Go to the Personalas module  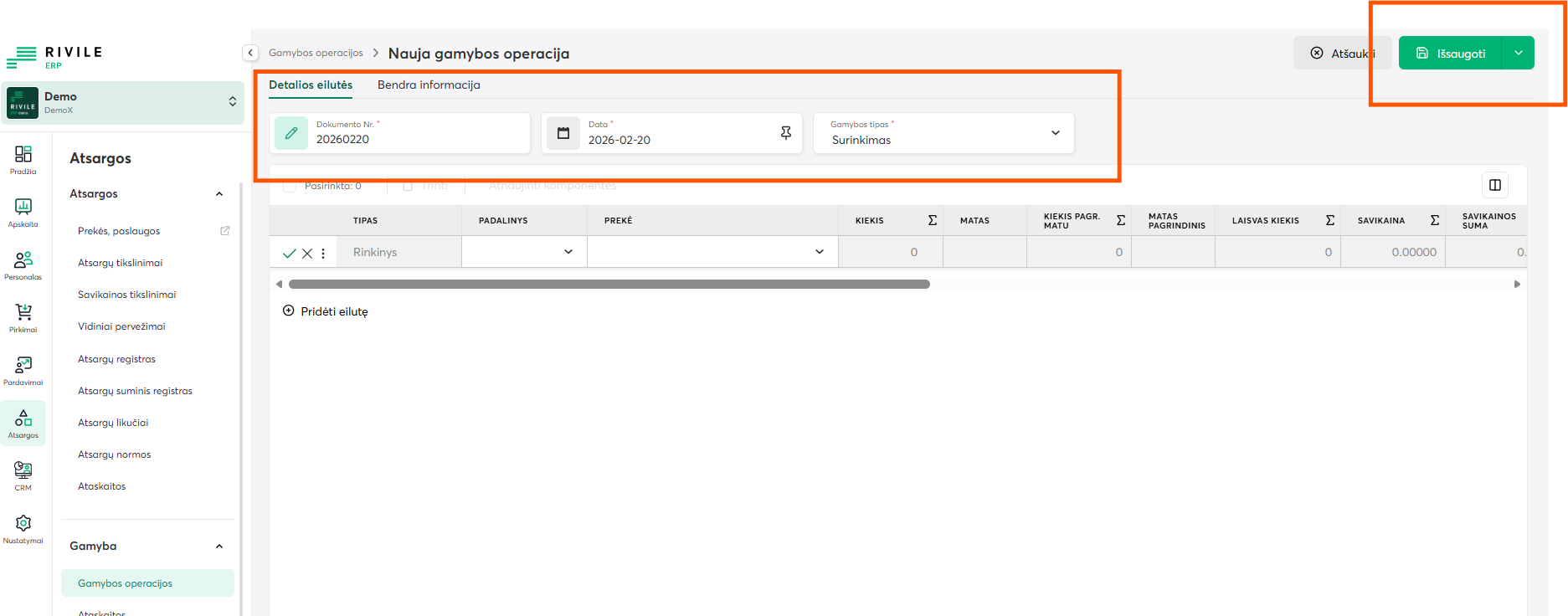click(x=23, y=264)
